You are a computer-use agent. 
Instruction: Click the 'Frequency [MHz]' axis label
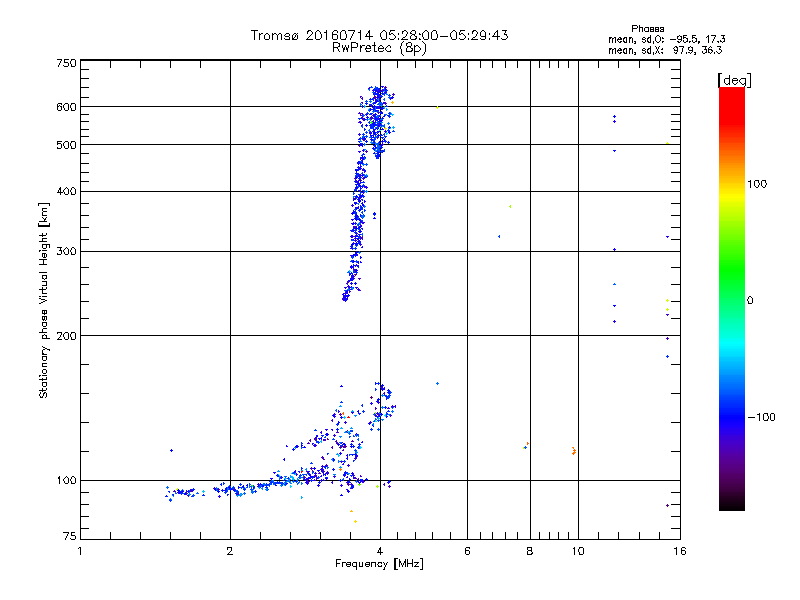[x=379, y=564]
